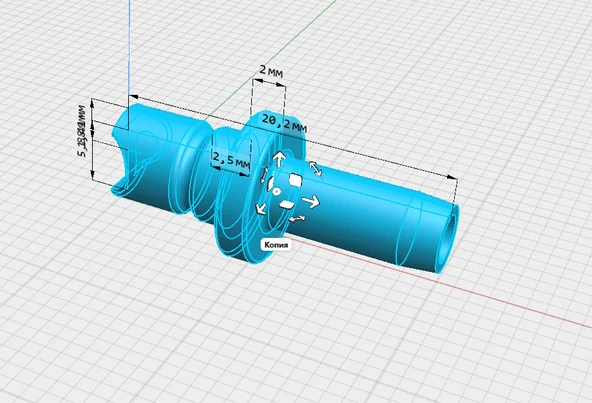Click the left narrow planar move handle

click(271, 184)
